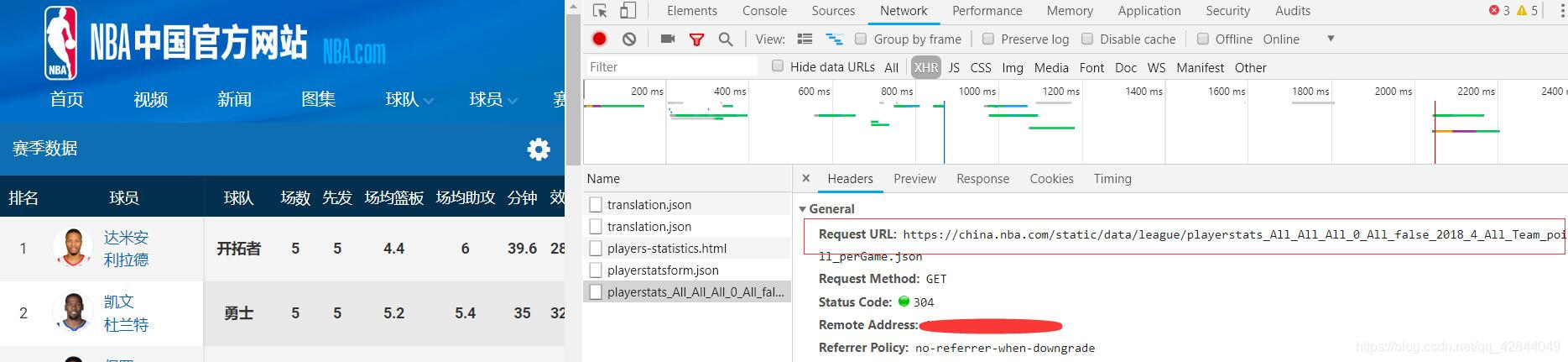
Task: Open network search with magnifier icon
Action: 726,39
